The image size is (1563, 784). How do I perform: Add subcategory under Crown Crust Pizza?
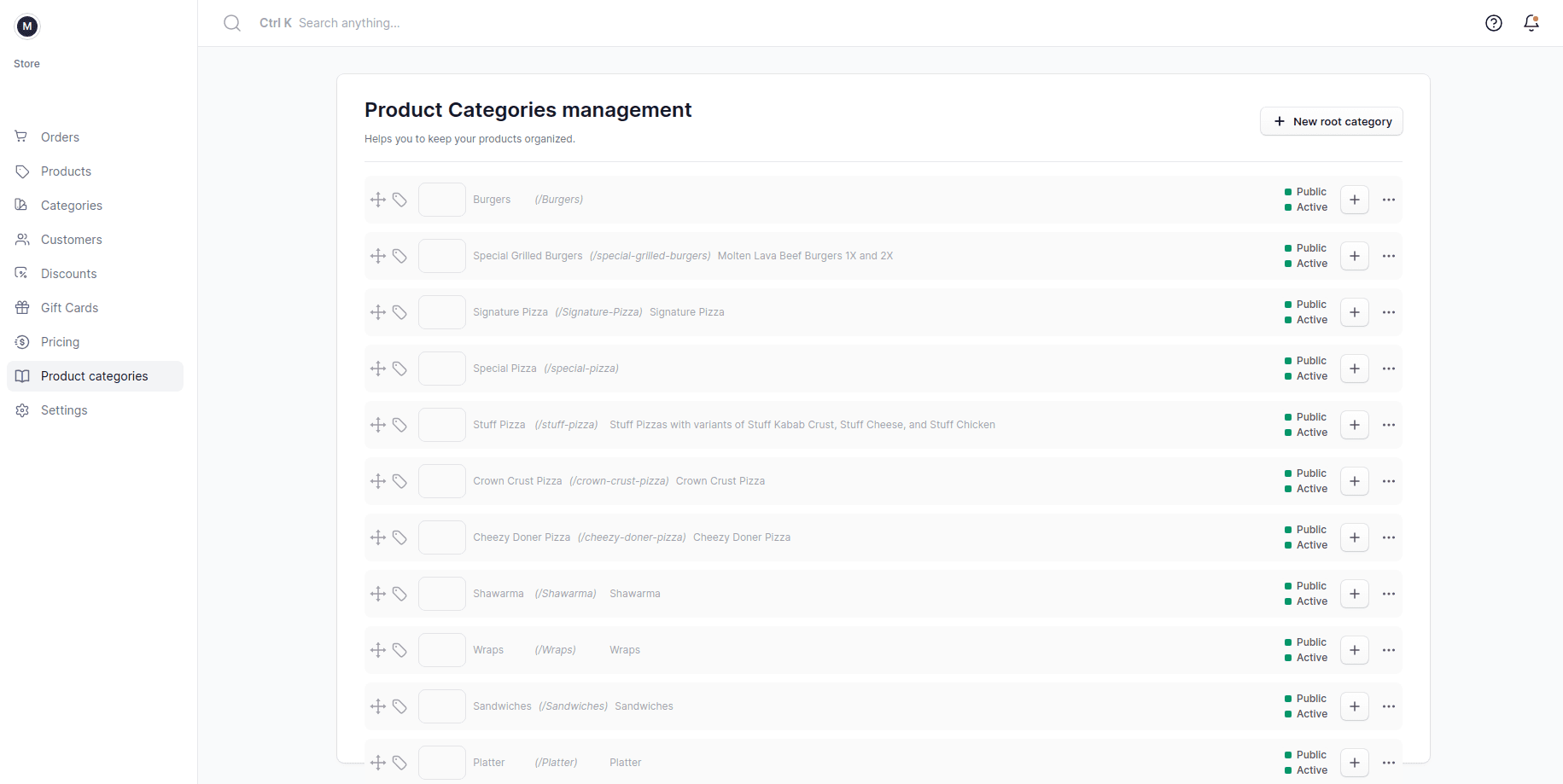[1355, 481]
